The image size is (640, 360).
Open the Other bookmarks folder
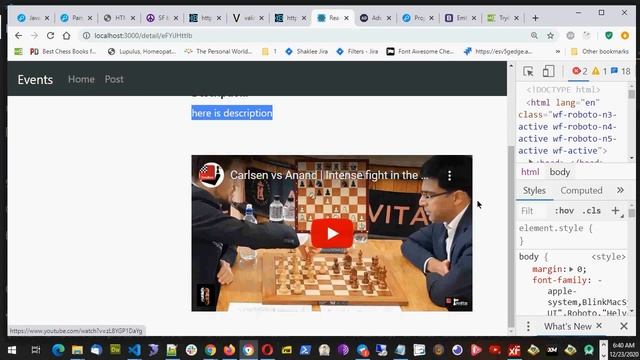600,51
